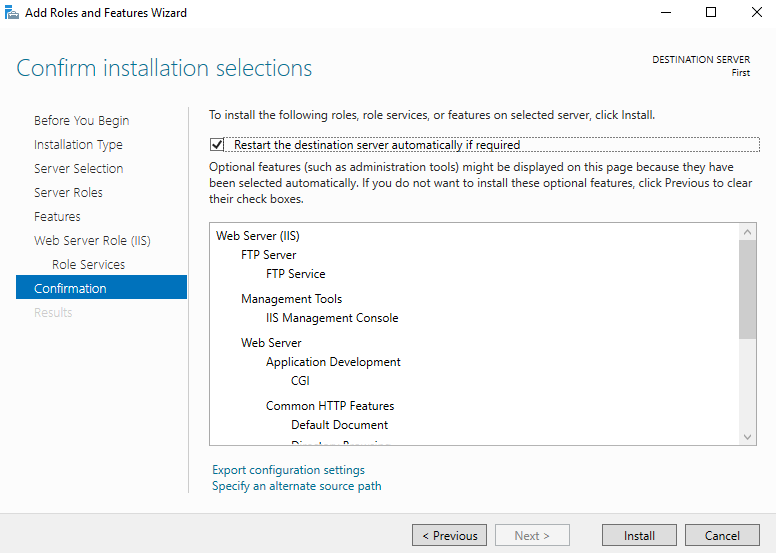
Task: Click the Cancel button
Action: pos(722,536)
